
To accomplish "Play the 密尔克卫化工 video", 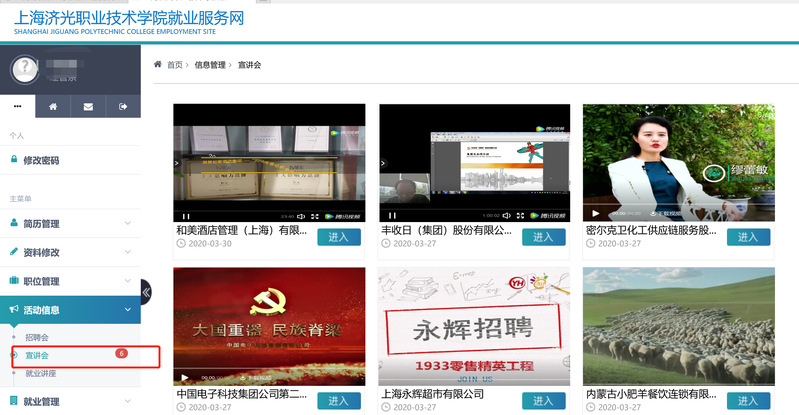I will [596, 213].
